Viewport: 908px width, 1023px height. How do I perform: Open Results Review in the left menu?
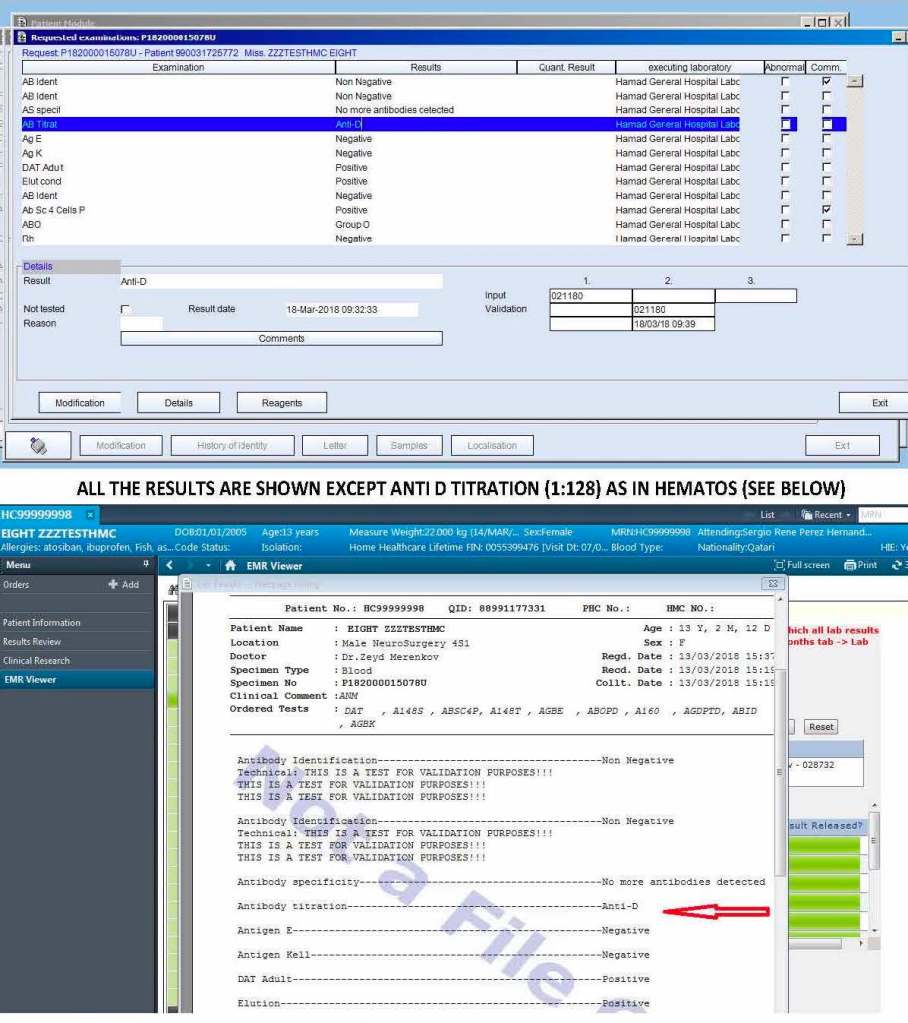(x=32, y=642)
